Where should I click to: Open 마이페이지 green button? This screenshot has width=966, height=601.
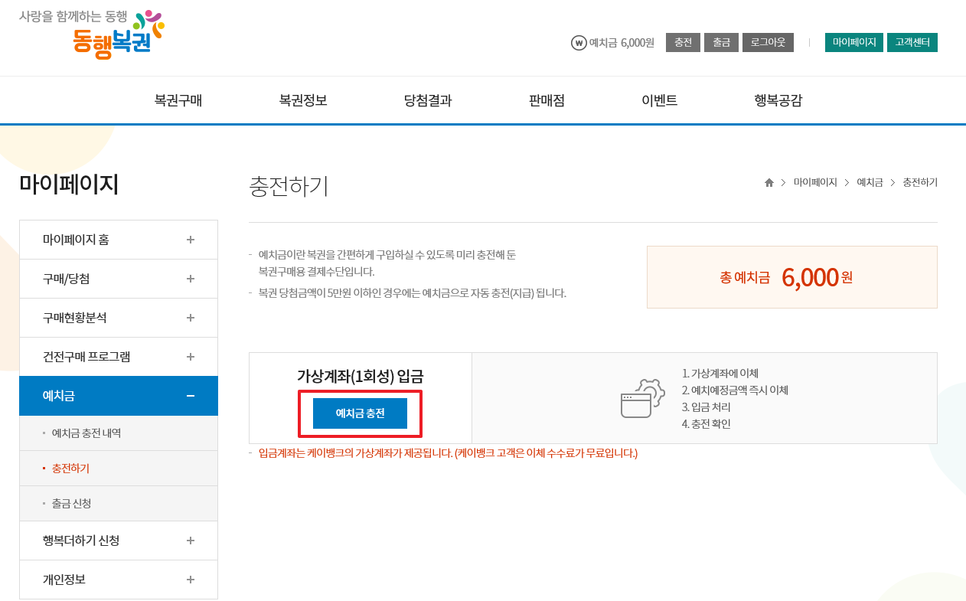tap(854, 42)
